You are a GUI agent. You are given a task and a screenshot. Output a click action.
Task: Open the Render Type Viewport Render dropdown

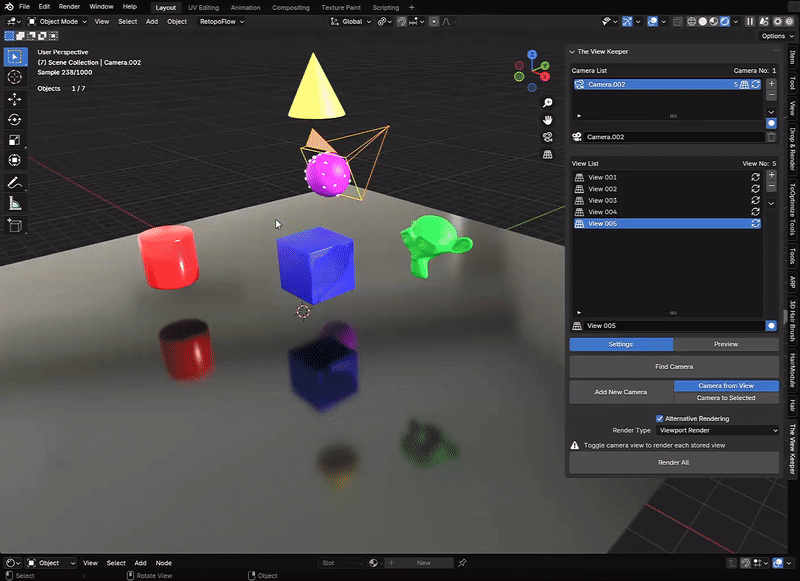pos(717,431)
